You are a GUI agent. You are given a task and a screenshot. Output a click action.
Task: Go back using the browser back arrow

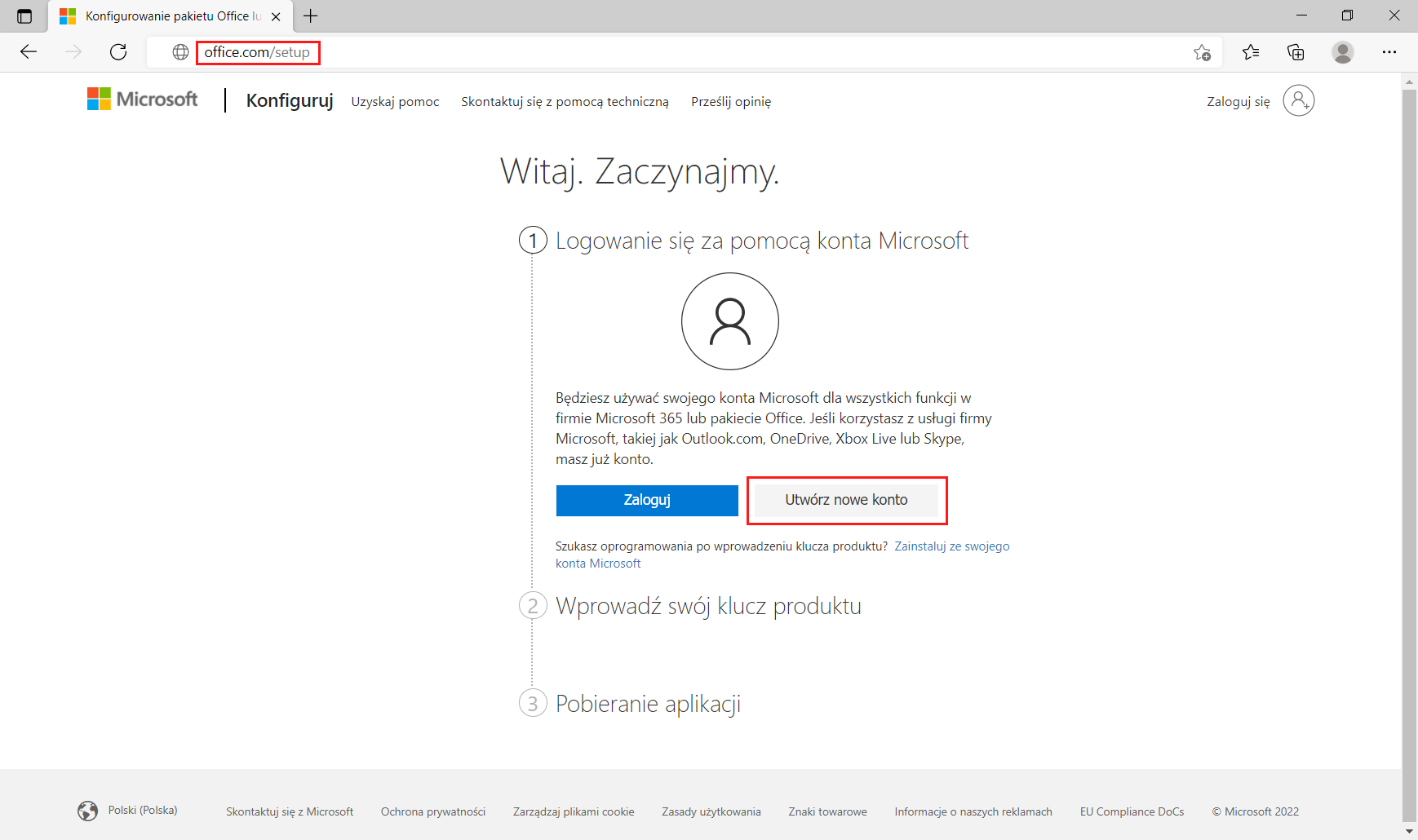click(29, 52)
